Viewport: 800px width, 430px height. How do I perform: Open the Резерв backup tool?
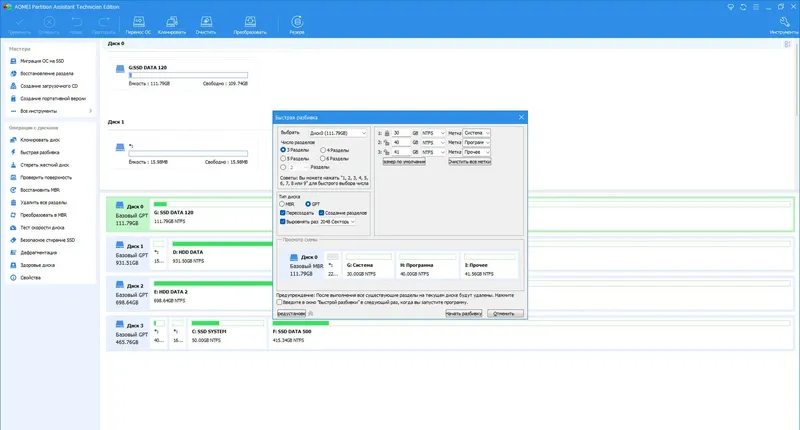(x=297, y=26)
